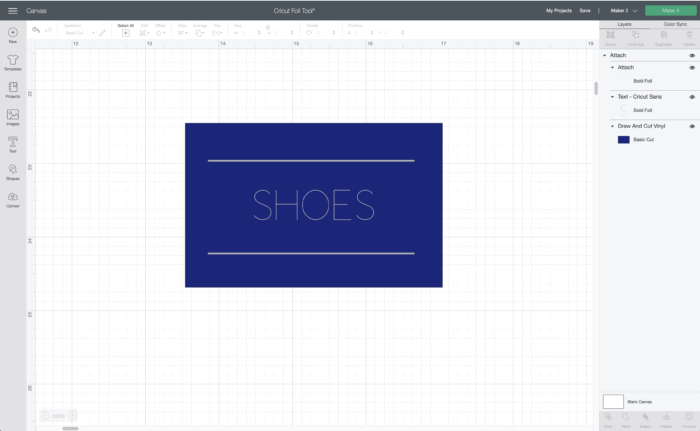
Task: Switch to the Layers tab
Action: (624, 23)
